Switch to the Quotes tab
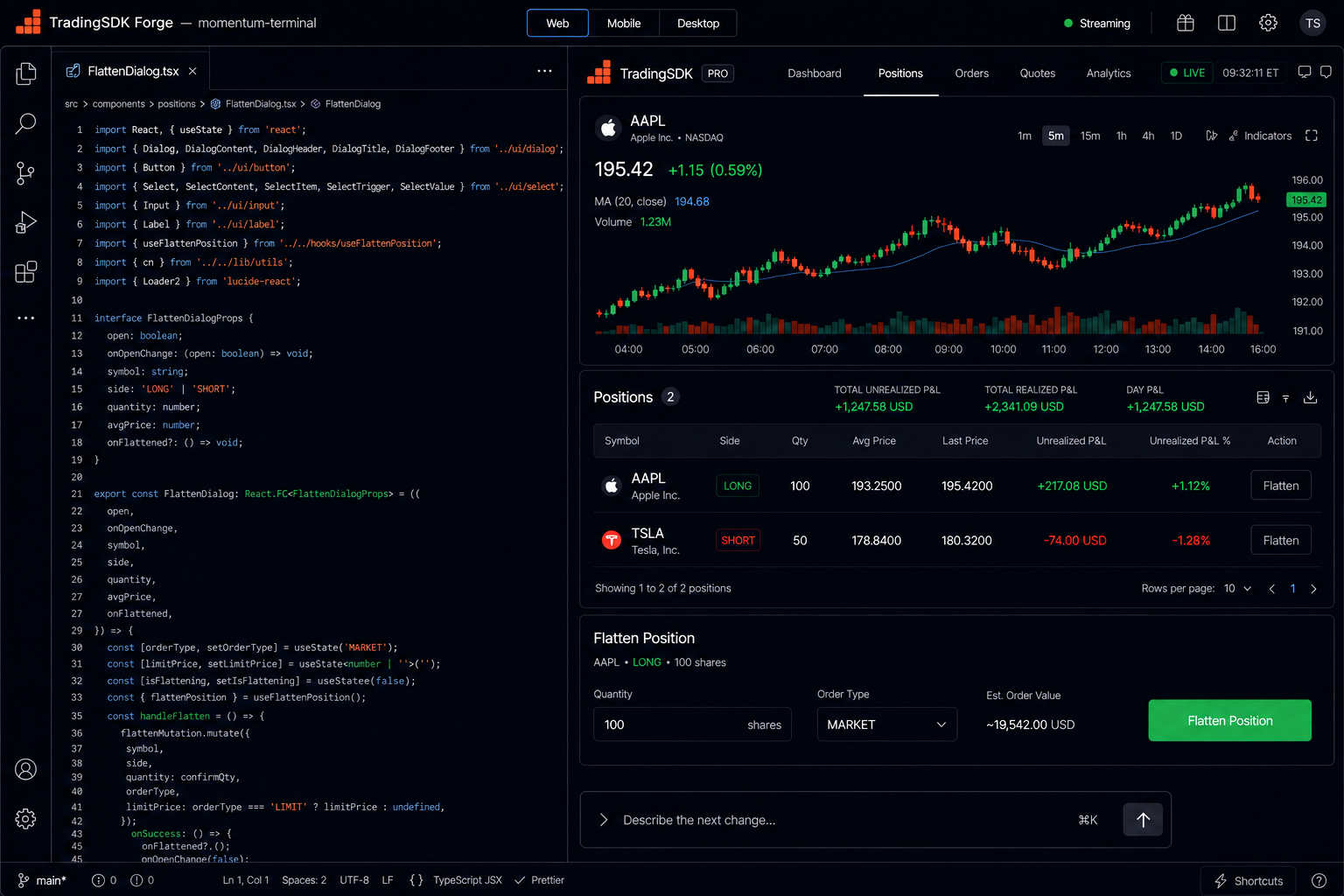Screen dimensions: 1344x896 click(x=1037, y=73)
